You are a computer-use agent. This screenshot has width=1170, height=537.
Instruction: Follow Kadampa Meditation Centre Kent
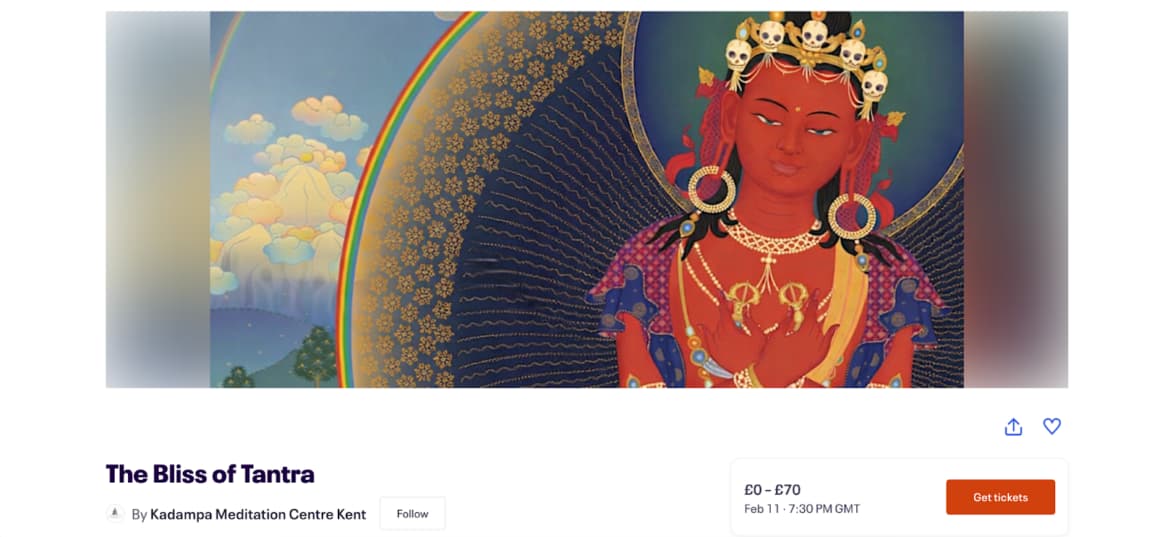[412, 513]
